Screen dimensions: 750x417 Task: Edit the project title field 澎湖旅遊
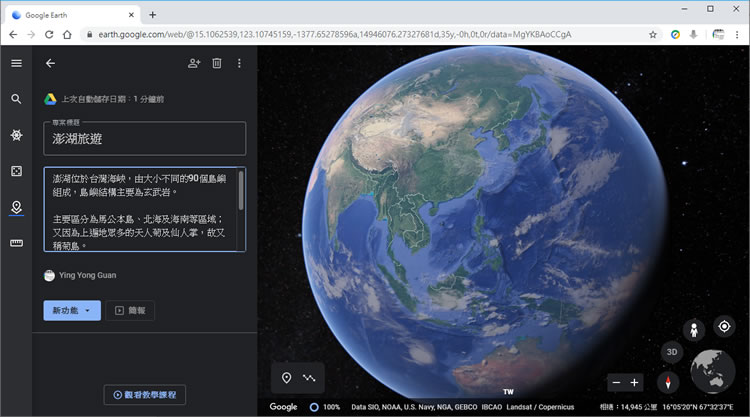pos(144,139)
